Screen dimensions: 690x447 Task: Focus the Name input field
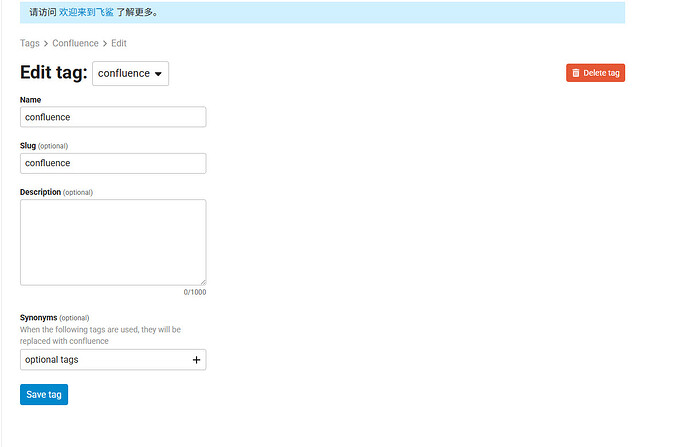113,117
